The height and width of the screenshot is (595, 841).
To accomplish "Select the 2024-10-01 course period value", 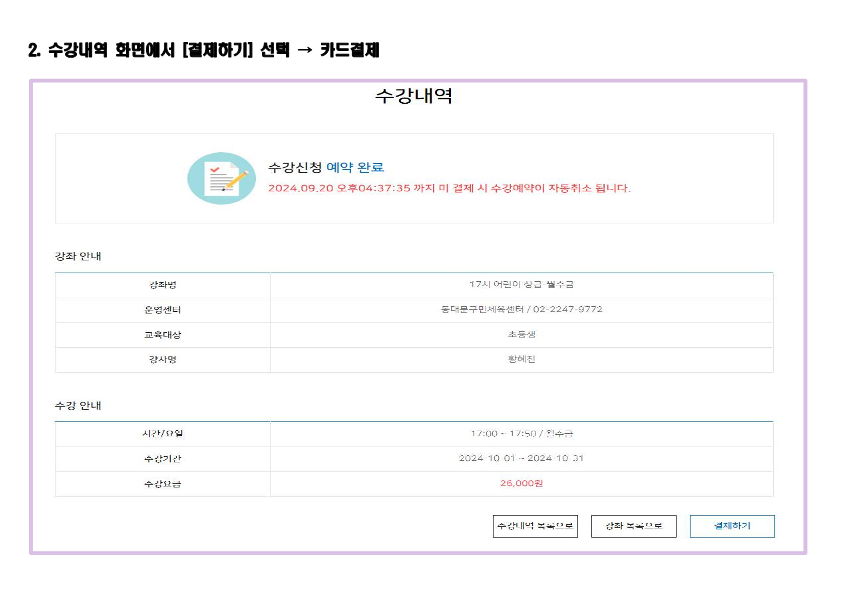I will (521, 459).
